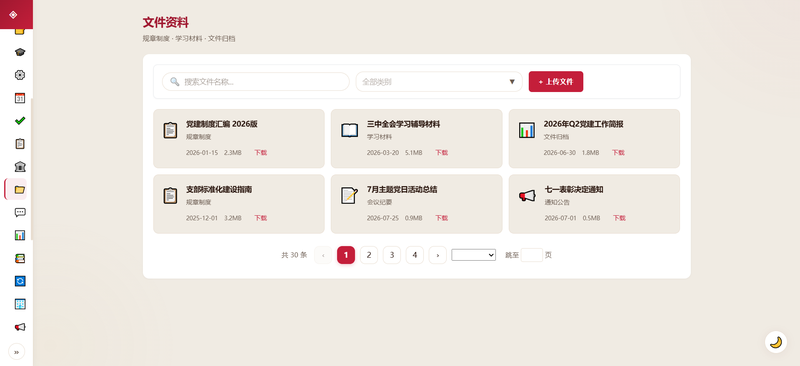
Task: Download 7月主题党日活动总结 file
Action: 441,218
